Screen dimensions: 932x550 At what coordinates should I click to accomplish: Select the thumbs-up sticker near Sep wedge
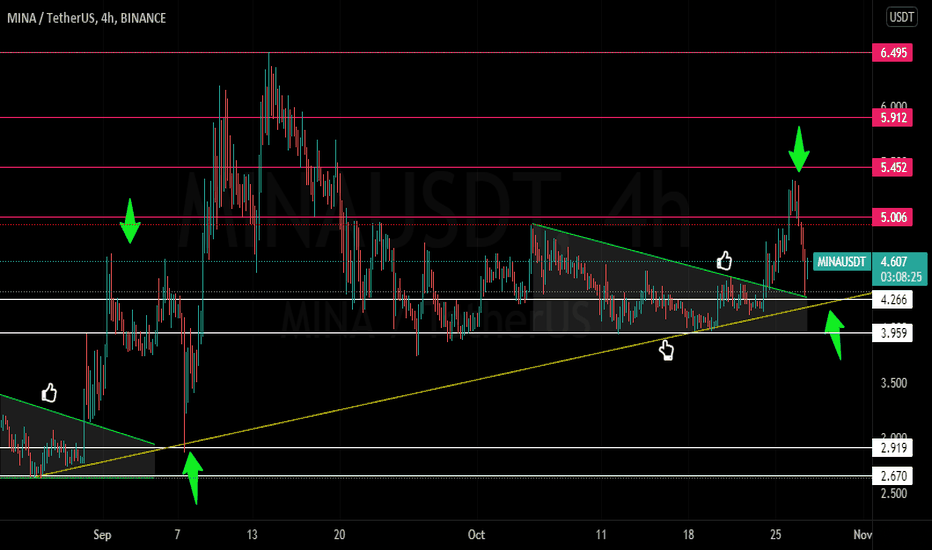49,392
